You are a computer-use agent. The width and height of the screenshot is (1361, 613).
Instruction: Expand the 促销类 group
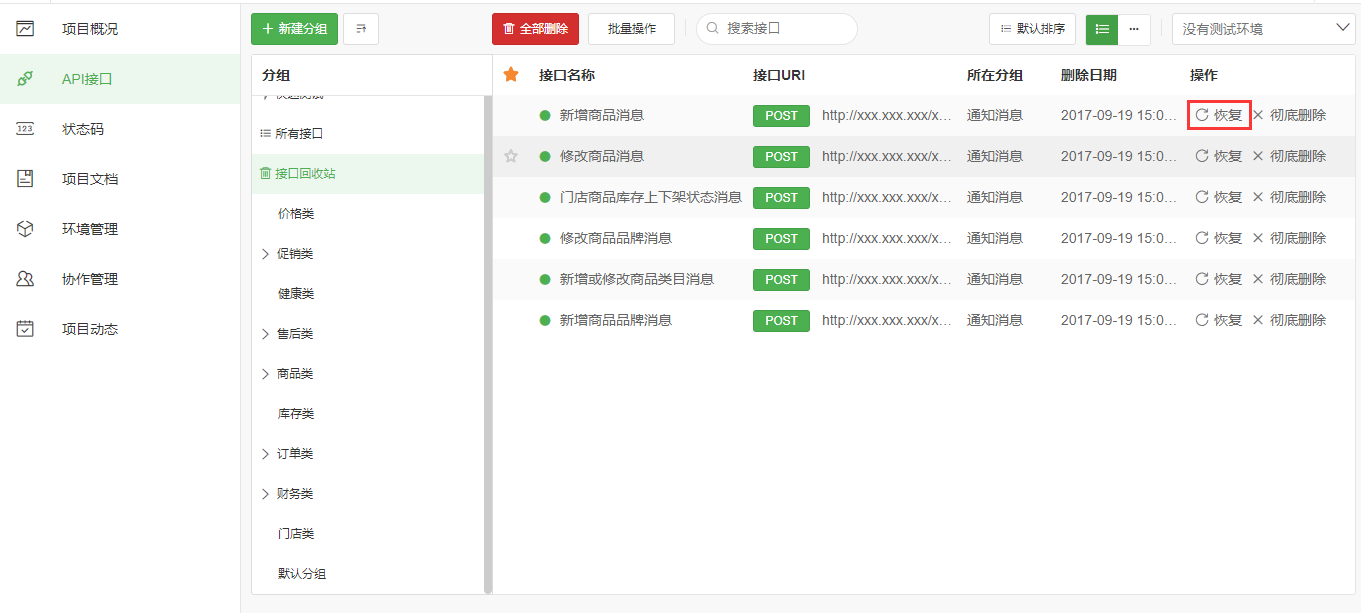click(x=265, y=254)
